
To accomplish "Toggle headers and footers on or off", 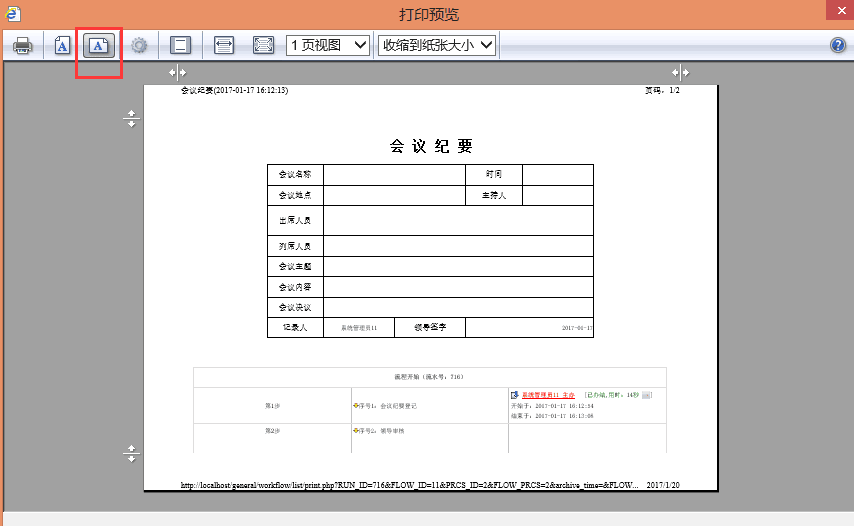I will click(x=180, y=45).
